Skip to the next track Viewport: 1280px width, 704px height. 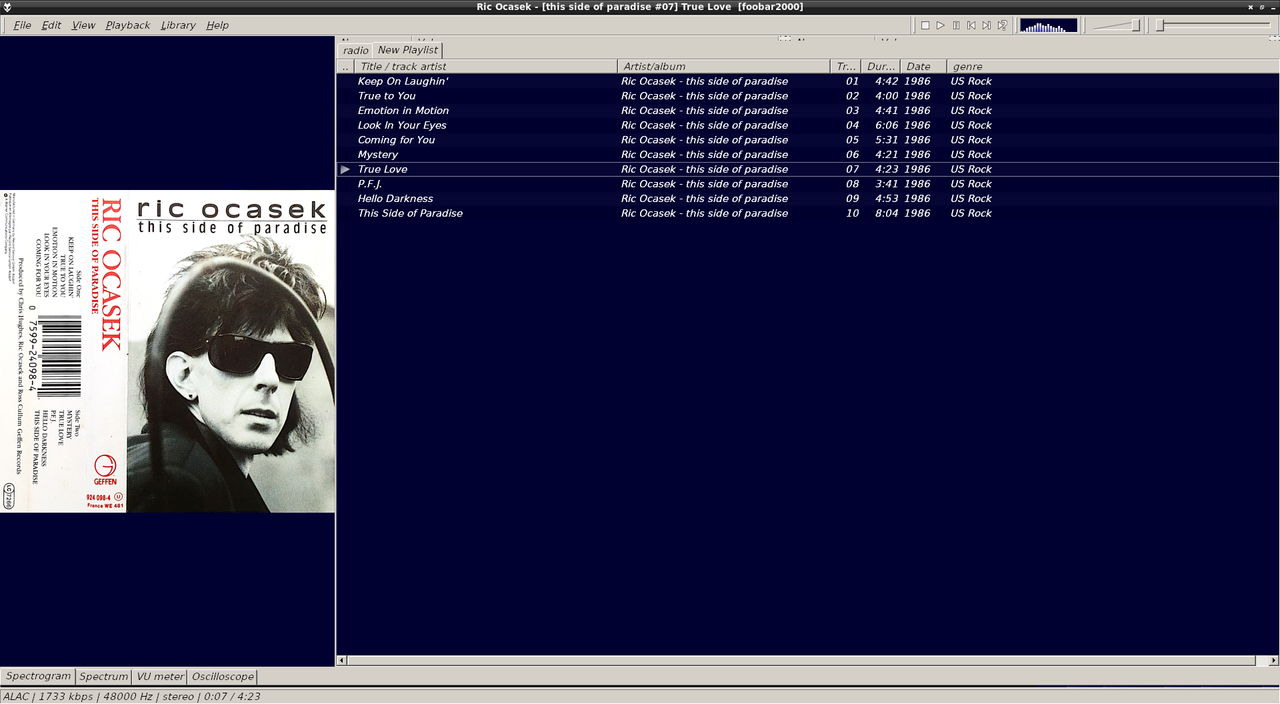click(x=986, y=25)
